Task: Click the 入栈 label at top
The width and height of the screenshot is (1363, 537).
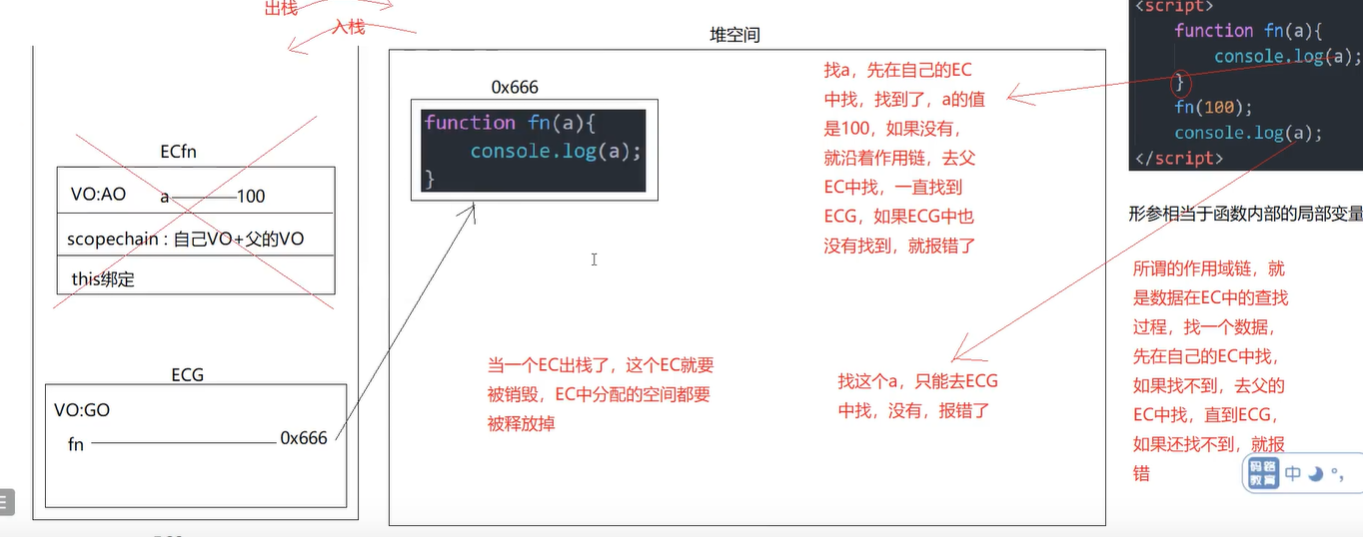Action: pyautogui.click(x=349, y=26)
